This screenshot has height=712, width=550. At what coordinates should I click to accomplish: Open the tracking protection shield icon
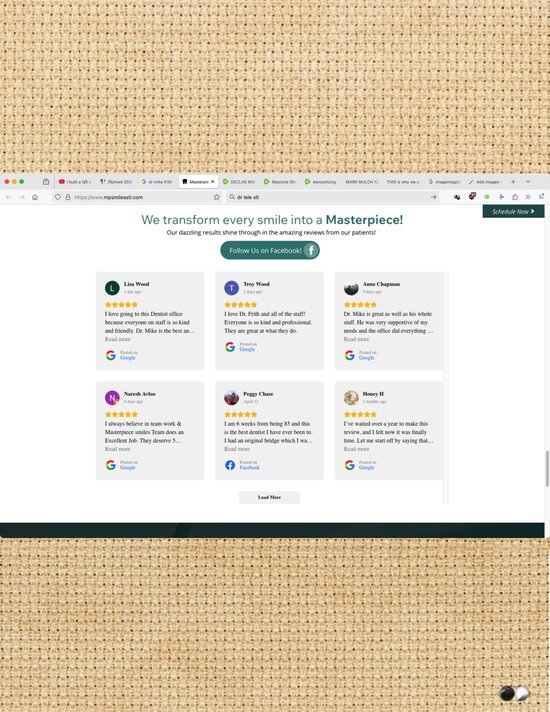coord(58,197)
